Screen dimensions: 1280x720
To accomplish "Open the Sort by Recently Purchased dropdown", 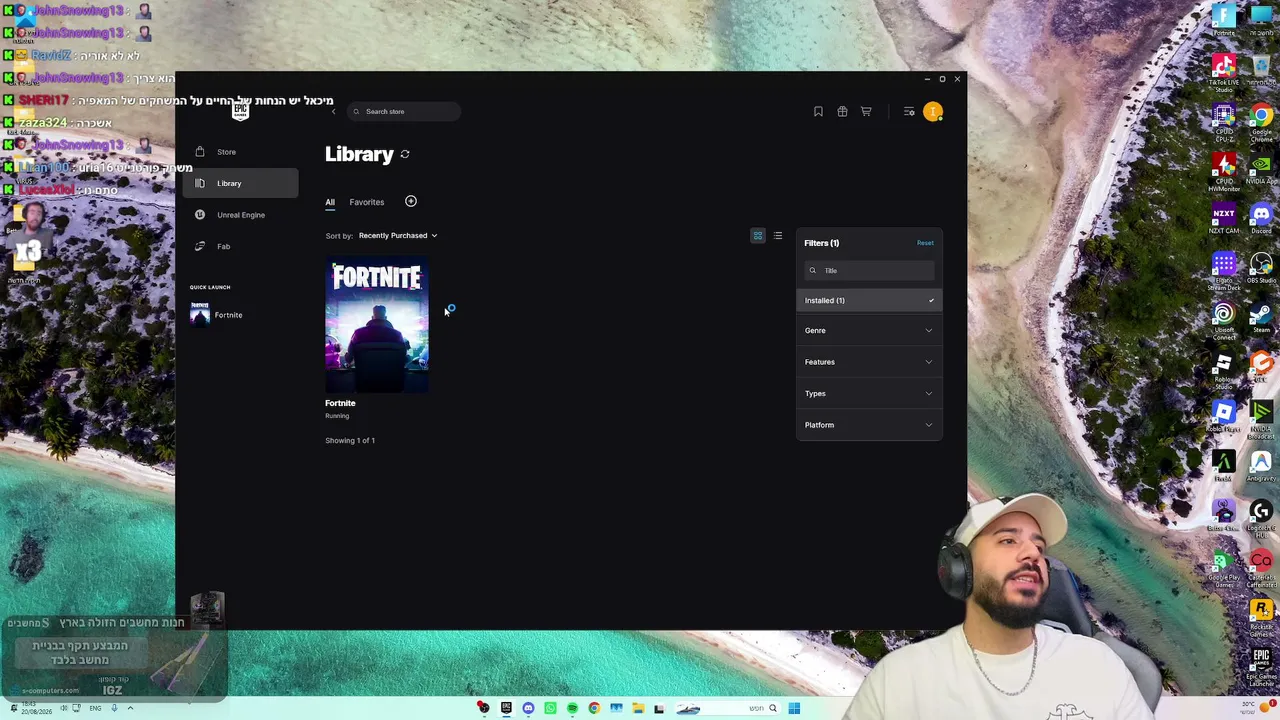I will [398, 236].
